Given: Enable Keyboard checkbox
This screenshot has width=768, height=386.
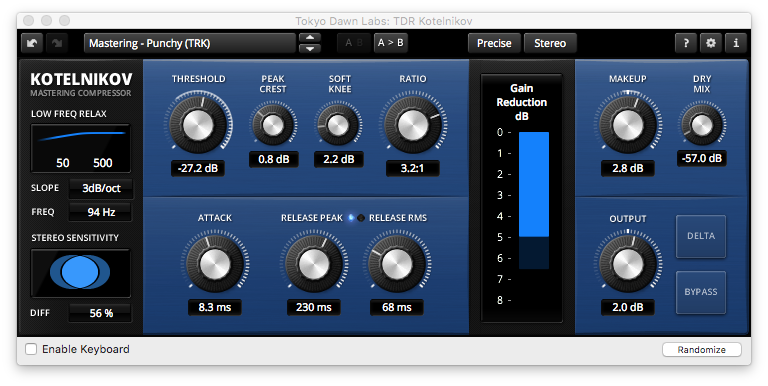Looking at the screenshot, I should (31, 349).
